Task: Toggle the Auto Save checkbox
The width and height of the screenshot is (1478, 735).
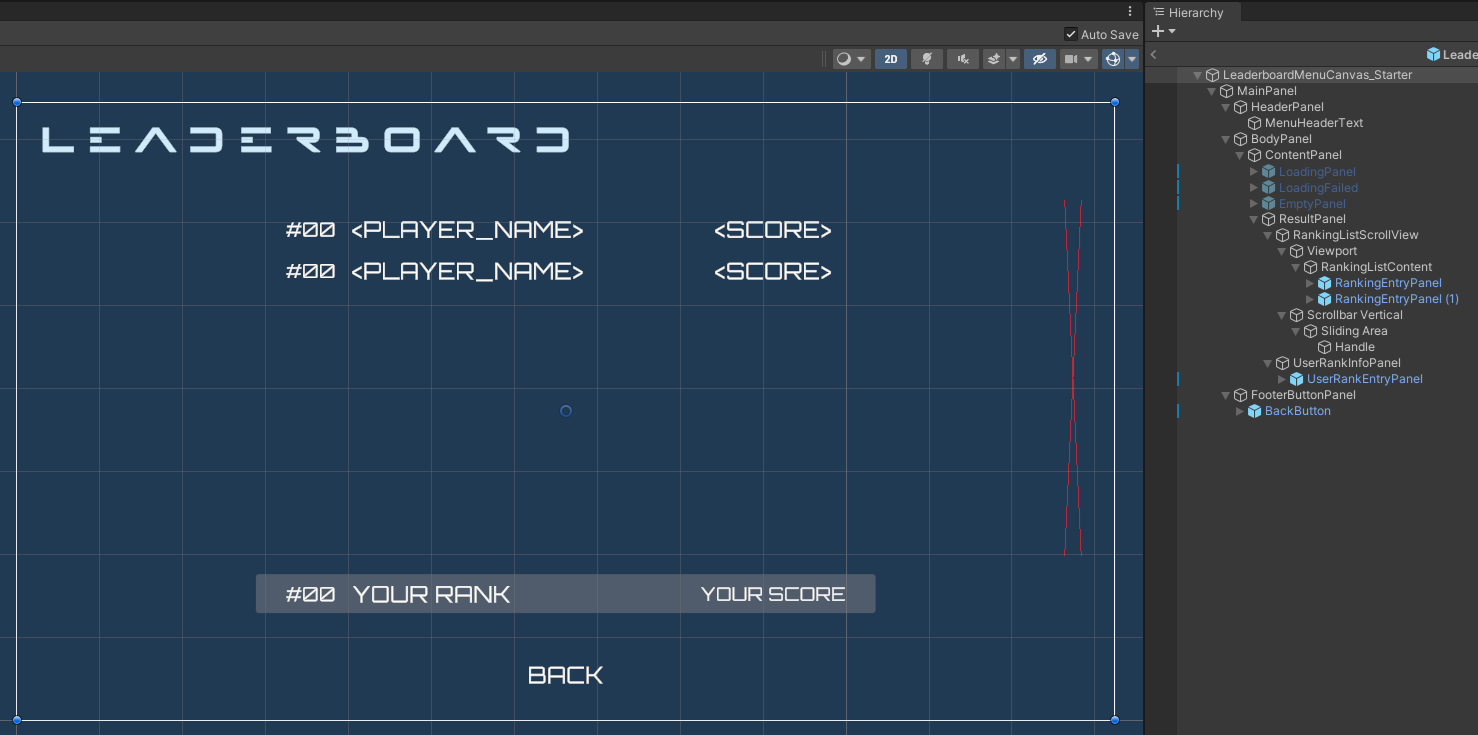Action: 1071,34
